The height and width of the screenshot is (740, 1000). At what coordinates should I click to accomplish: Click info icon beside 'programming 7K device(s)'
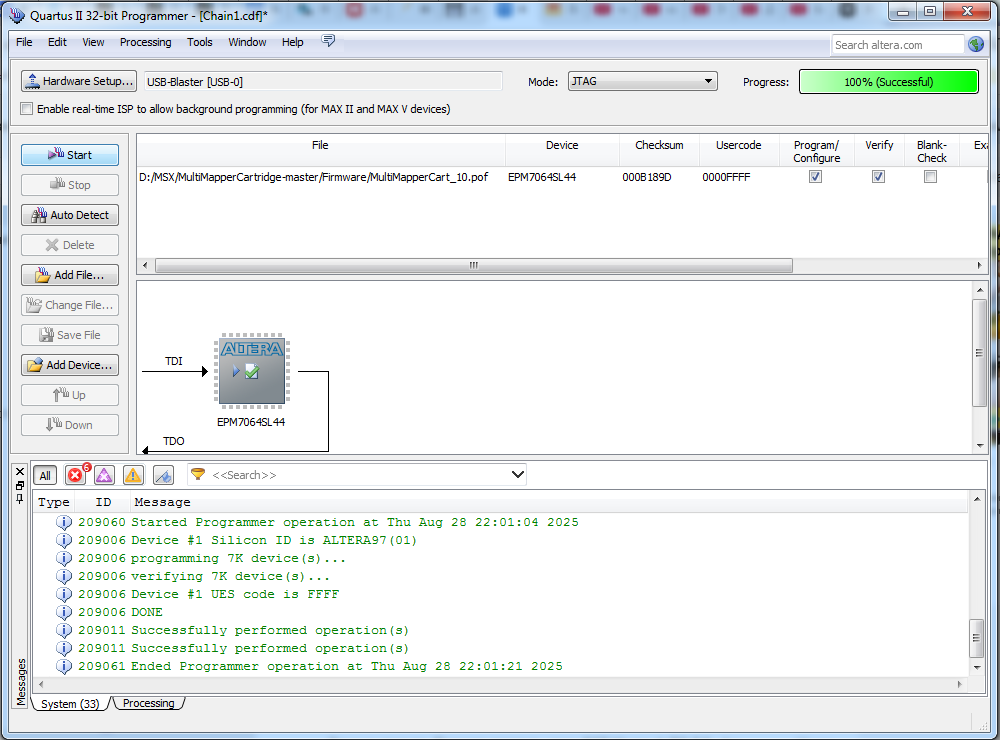click(x=64, y=558)
